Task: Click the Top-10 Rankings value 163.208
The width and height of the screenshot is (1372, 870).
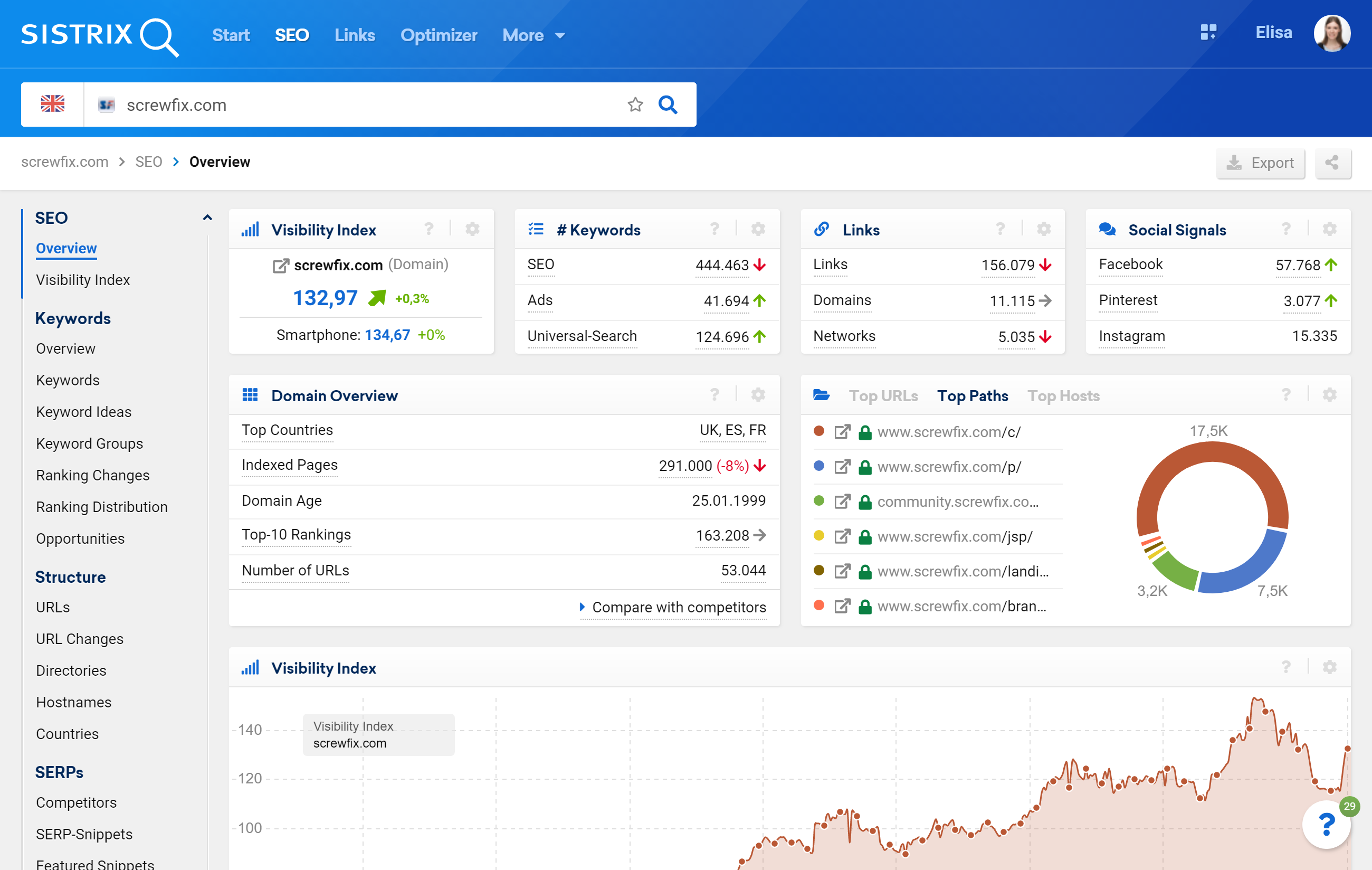Action: 722,535
